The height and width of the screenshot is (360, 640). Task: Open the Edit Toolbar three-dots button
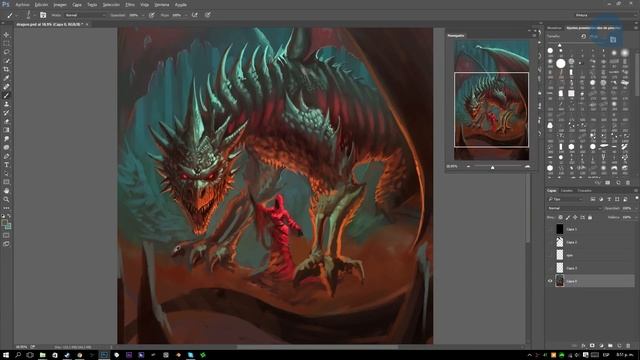6,208
